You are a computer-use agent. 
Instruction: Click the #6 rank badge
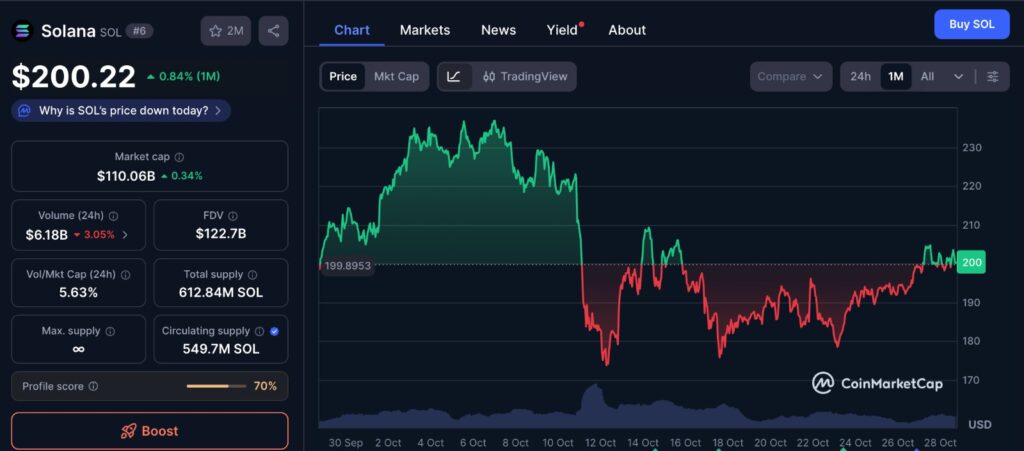tap(139, 31)
